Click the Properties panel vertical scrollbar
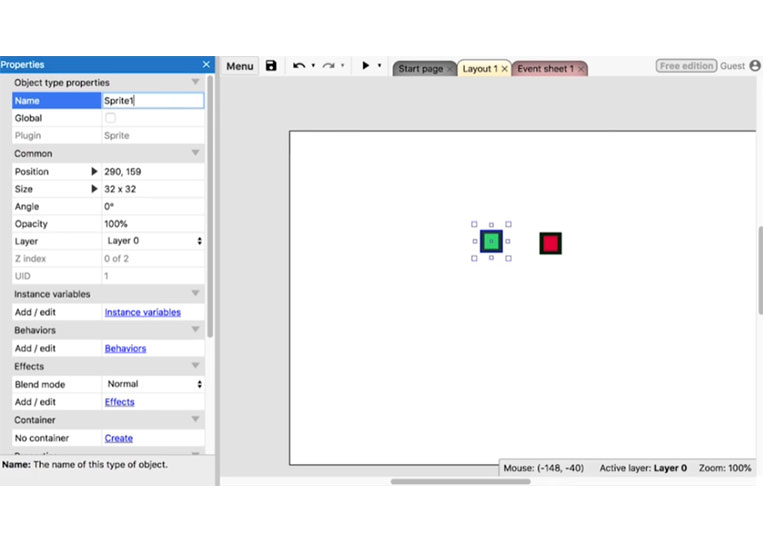The width and height of the screenshot is (763, 541). tap(210, 206)
